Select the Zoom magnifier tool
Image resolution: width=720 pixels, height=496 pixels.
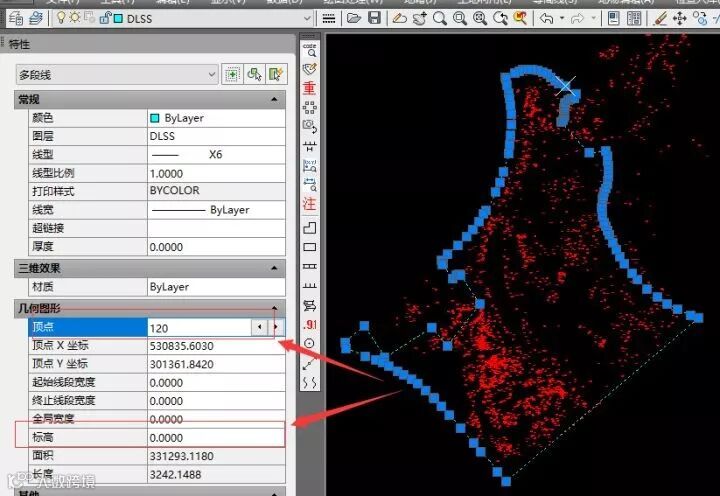(440, 18)
